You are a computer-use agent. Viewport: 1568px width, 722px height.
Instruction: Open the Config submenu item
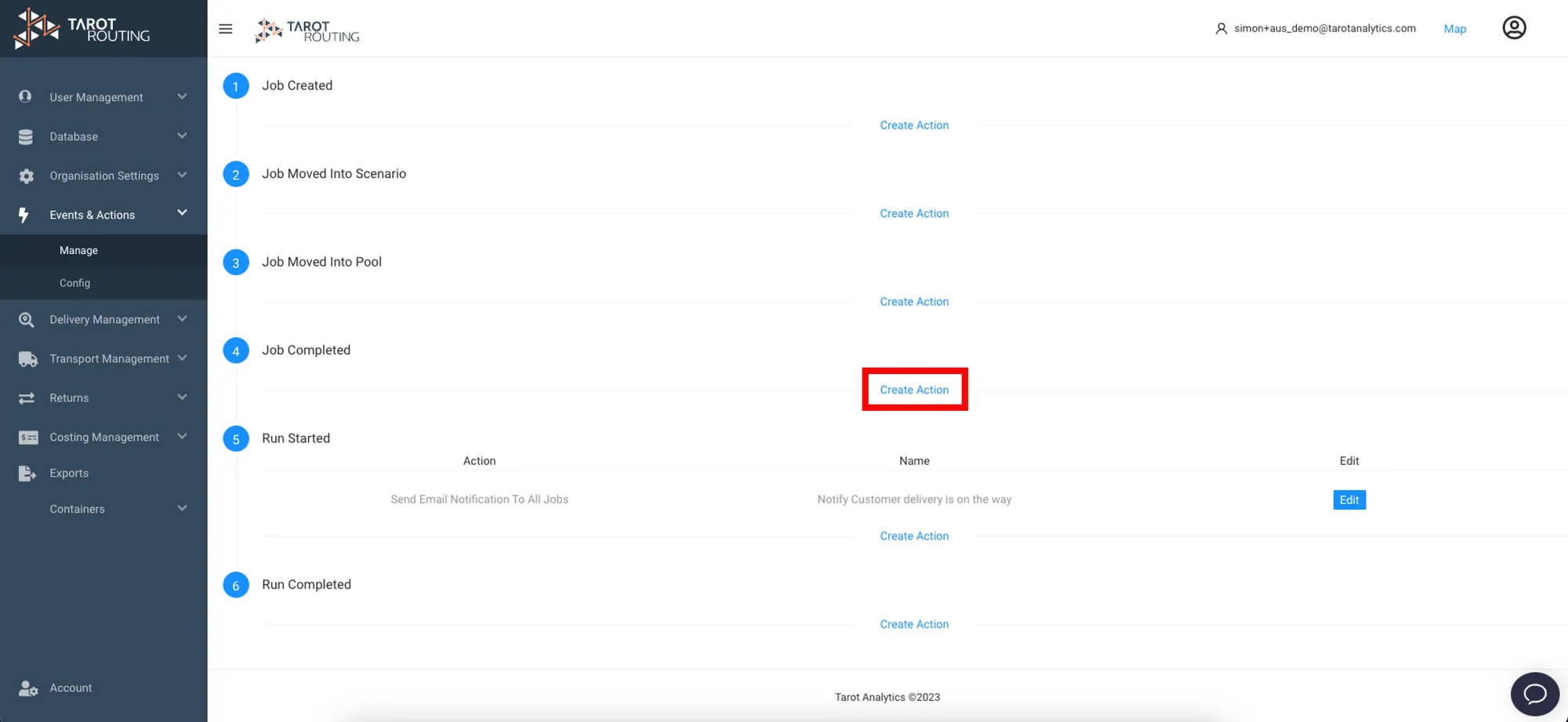pos(103,283)
